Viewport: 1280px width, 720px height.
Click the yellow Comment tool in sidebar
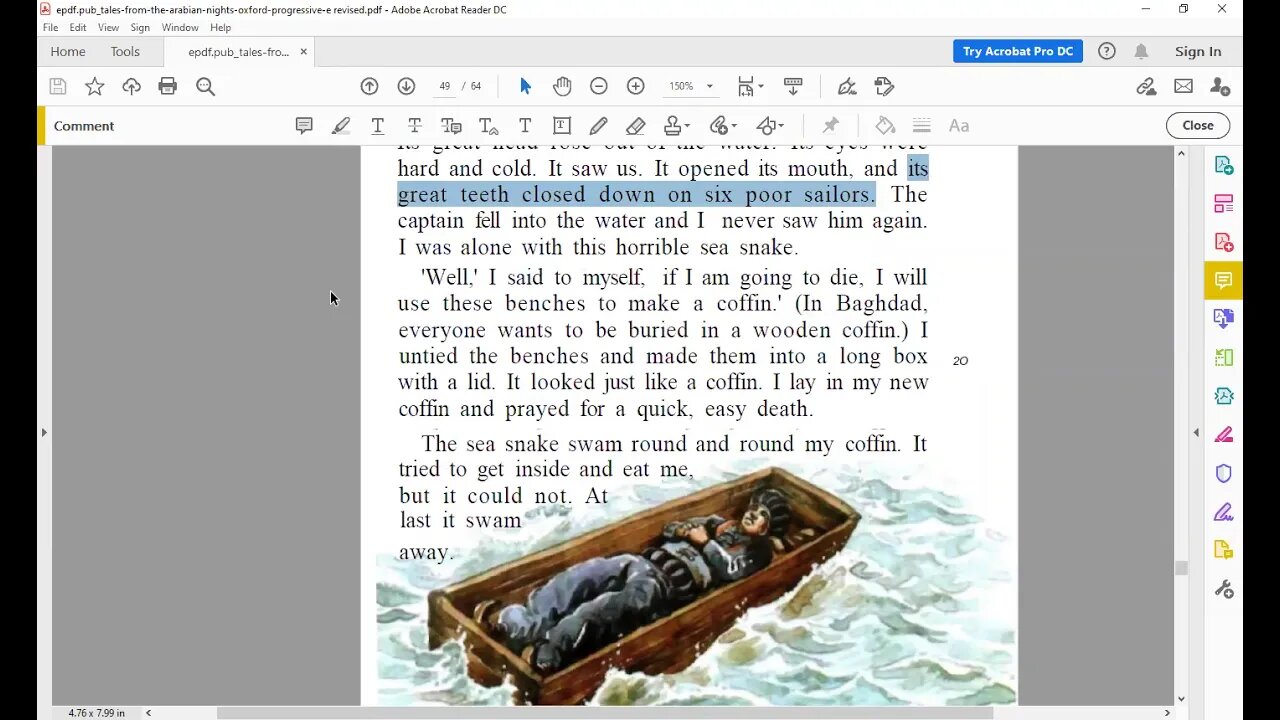[1224, 281]
